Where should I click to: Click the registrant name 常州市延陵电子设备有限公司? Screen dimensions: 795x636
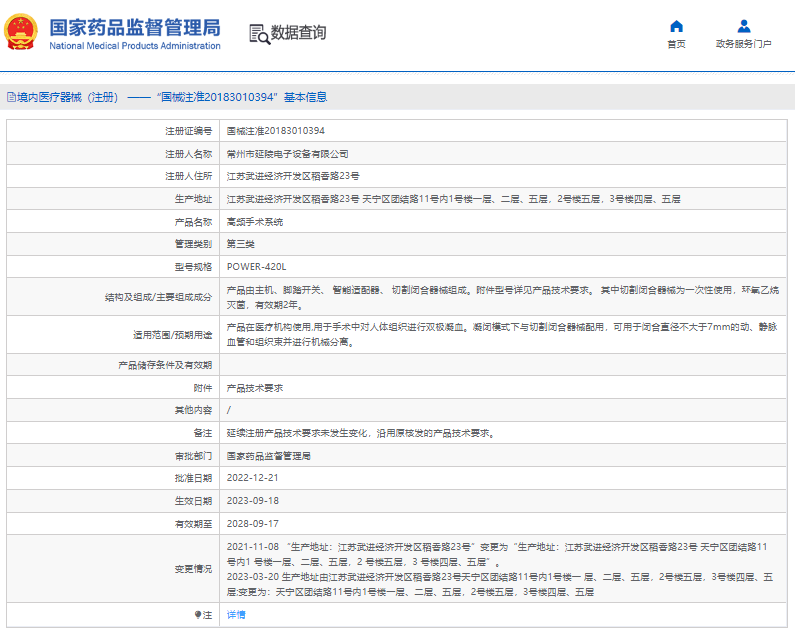coord(288,154)
